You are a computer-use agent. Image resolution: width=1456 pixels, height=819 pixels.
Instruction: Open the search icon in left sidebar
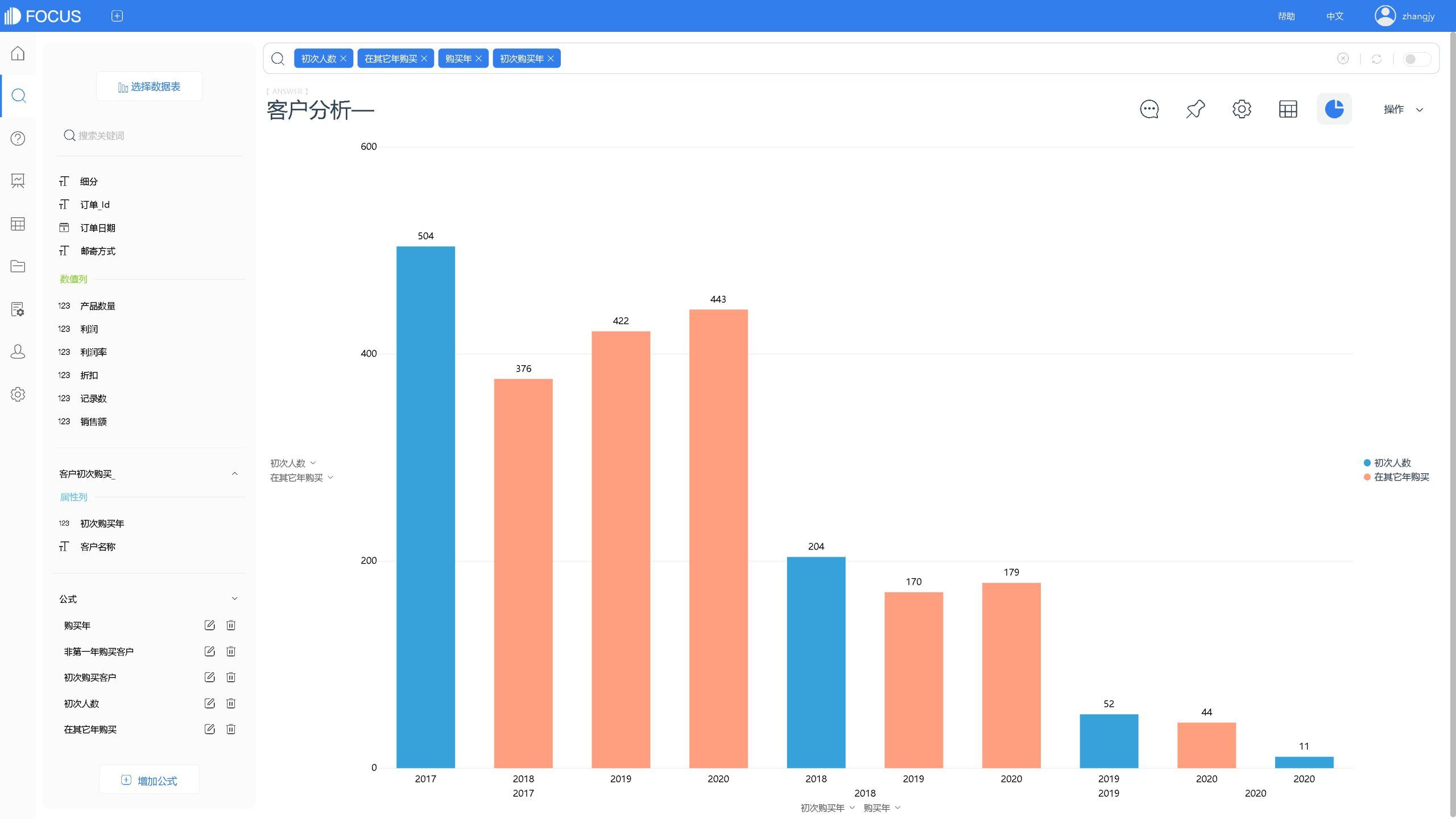click(18, 96)
